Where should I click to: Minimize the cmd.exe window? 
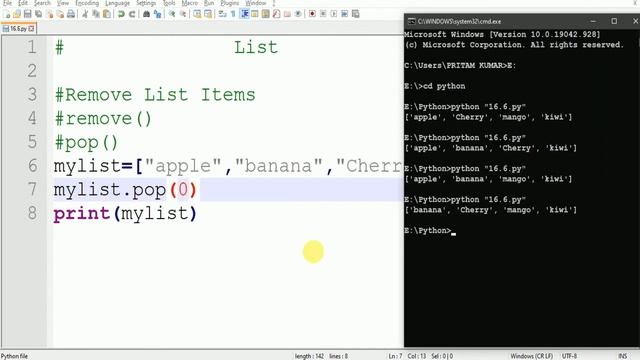[x=593, y=21]
